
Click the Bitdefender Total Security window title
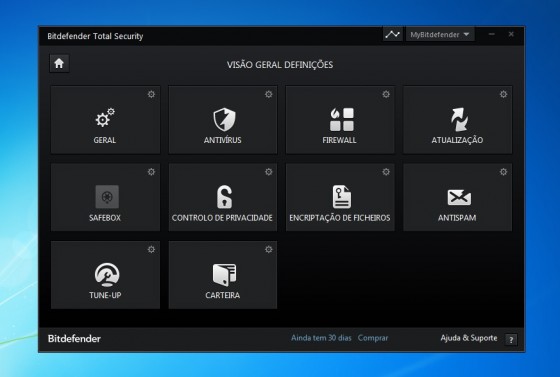95,36
